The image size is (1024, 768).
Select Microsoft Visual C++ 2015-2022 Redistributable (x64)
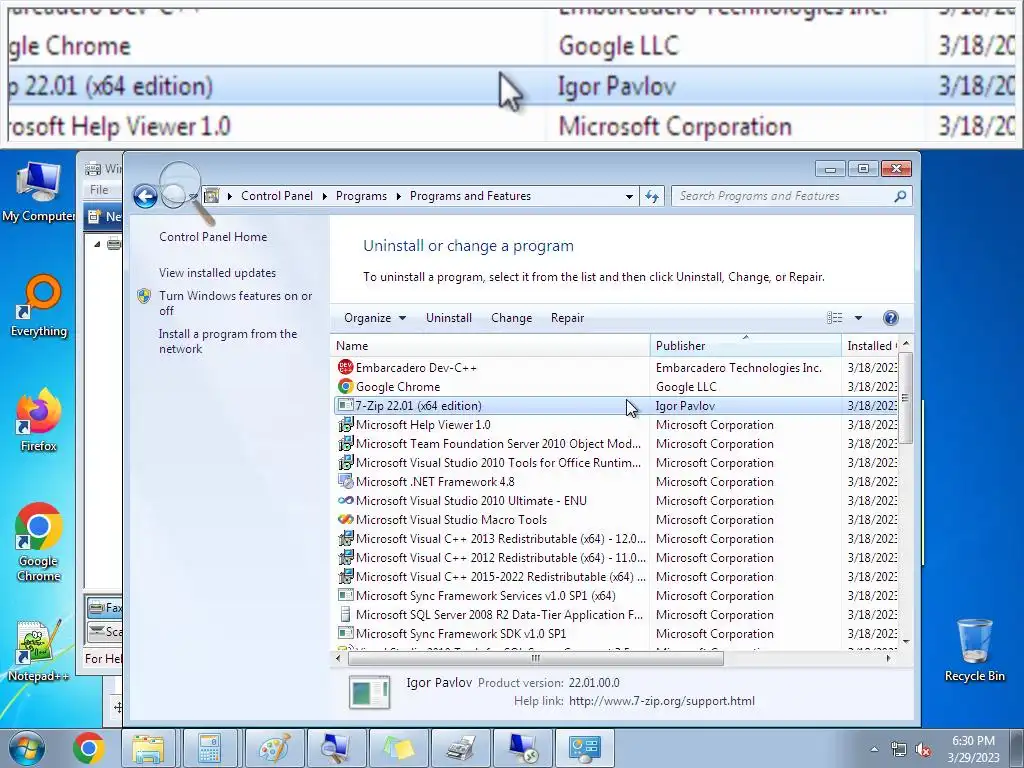[500, 577]
